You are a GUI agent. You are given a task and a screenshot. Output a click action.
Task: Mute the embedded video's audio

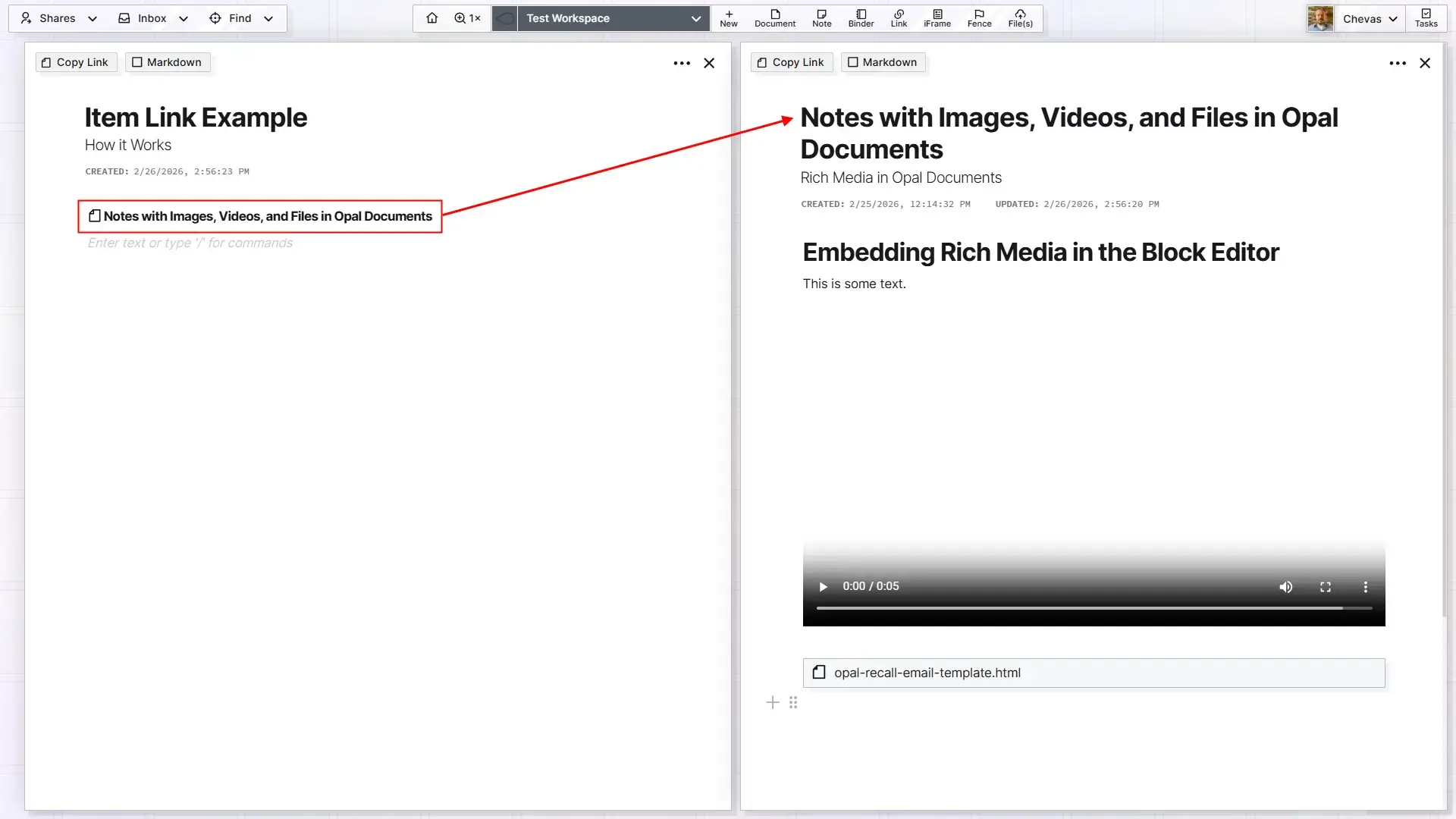click(1286, 587)
